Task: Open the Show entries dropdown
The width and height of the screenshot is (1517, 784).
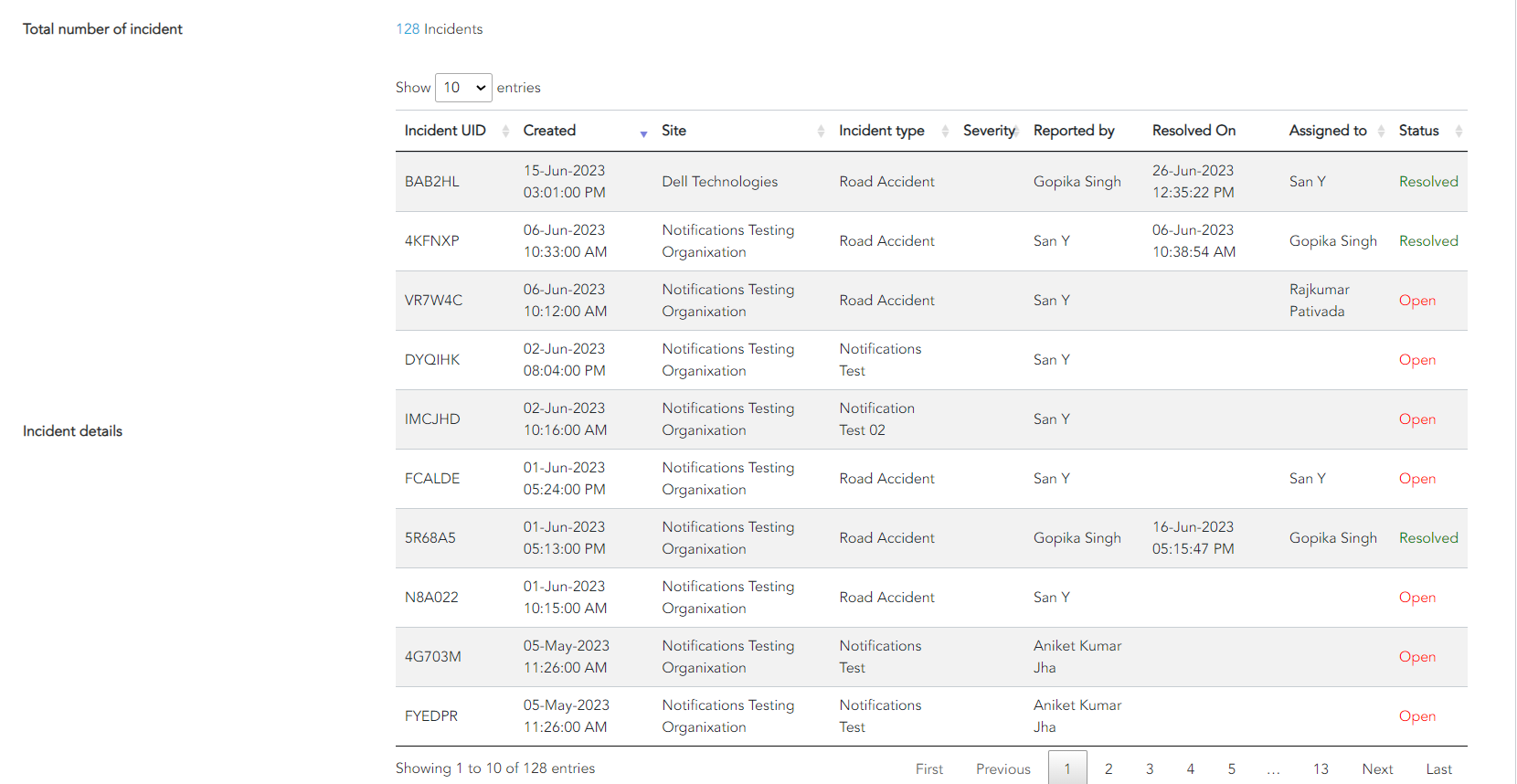Action: (463, 88)
